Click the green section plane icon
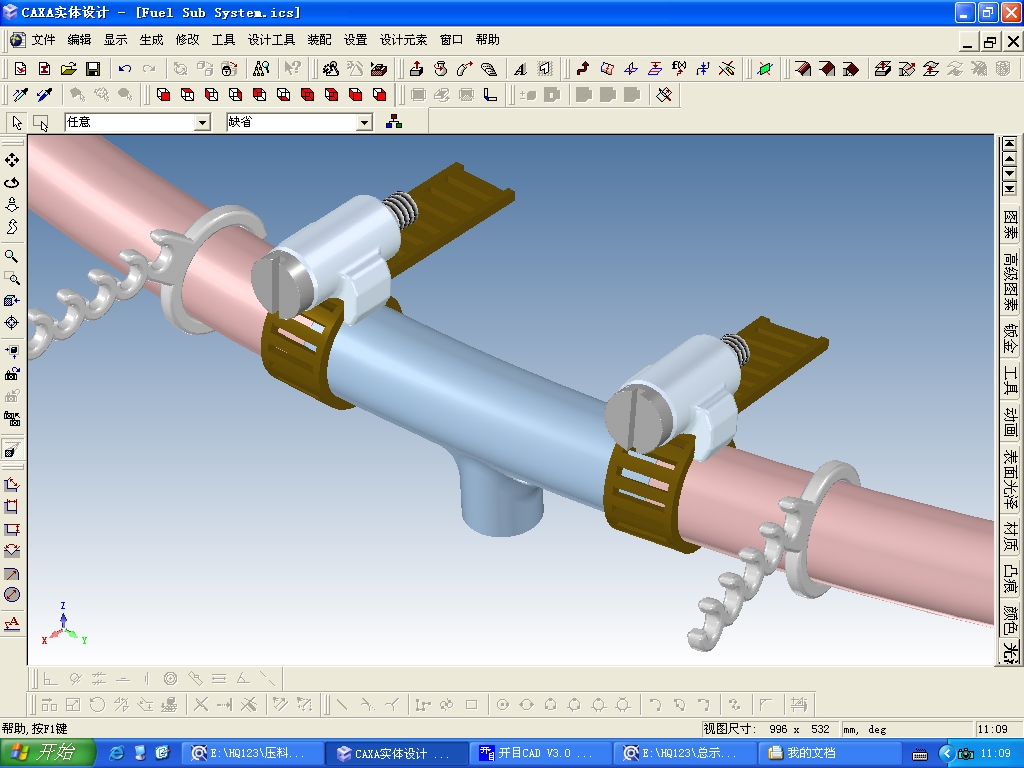The image size is (1024, 768). 765,69
